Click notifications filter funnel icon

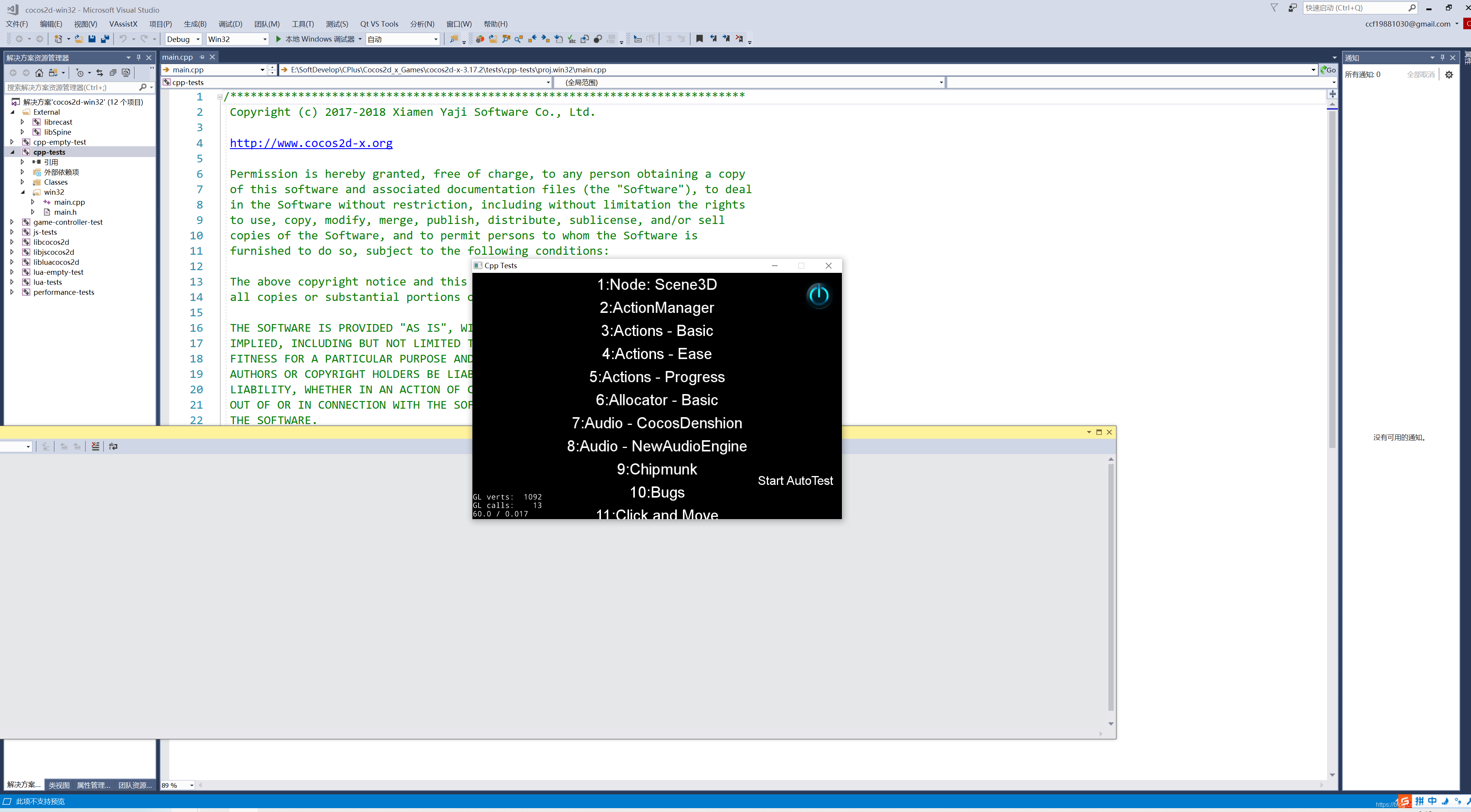coord(1274,7)
